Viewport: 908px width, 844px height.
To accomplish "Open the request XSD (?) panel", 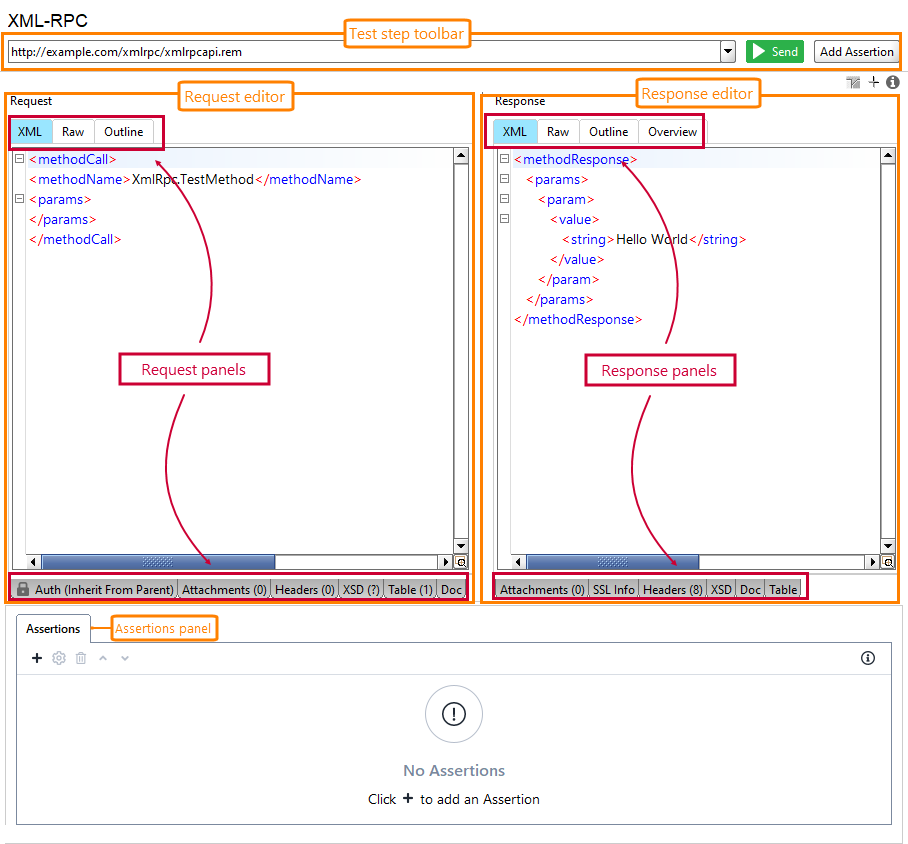I will (x=361, y=589).
